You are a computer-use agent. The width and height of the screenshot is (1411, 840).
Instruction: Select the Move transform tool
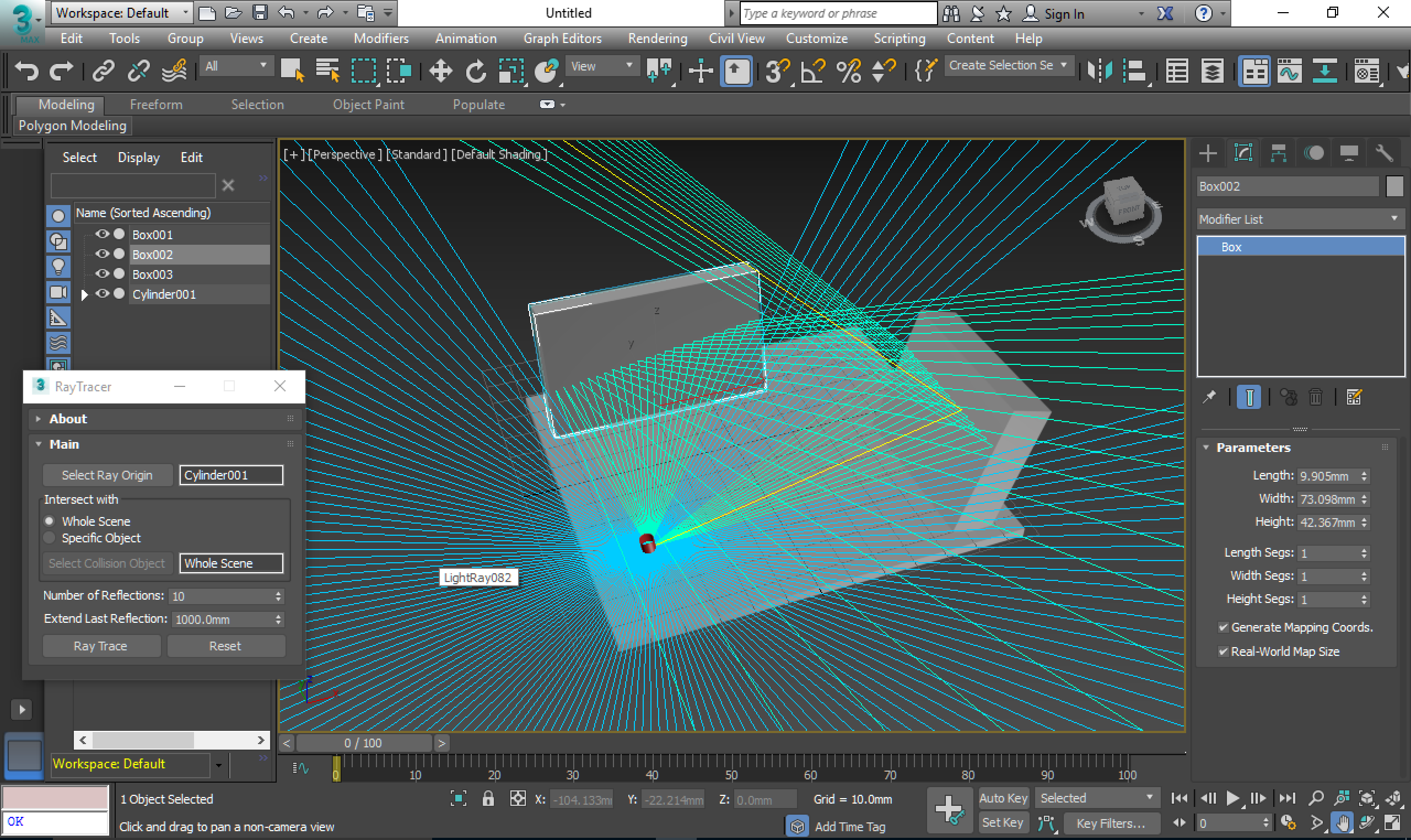click(440, 71)
